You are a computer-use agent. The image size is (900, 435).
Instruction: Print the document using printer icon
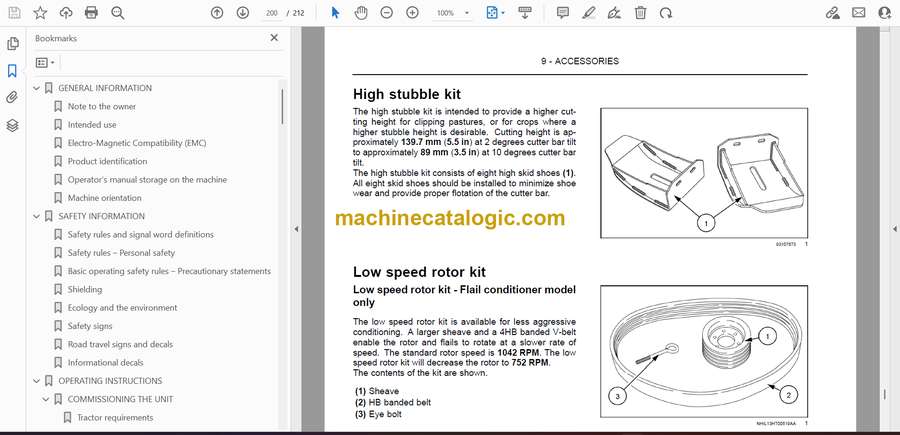pyautogui.click(x=91, y=13)
